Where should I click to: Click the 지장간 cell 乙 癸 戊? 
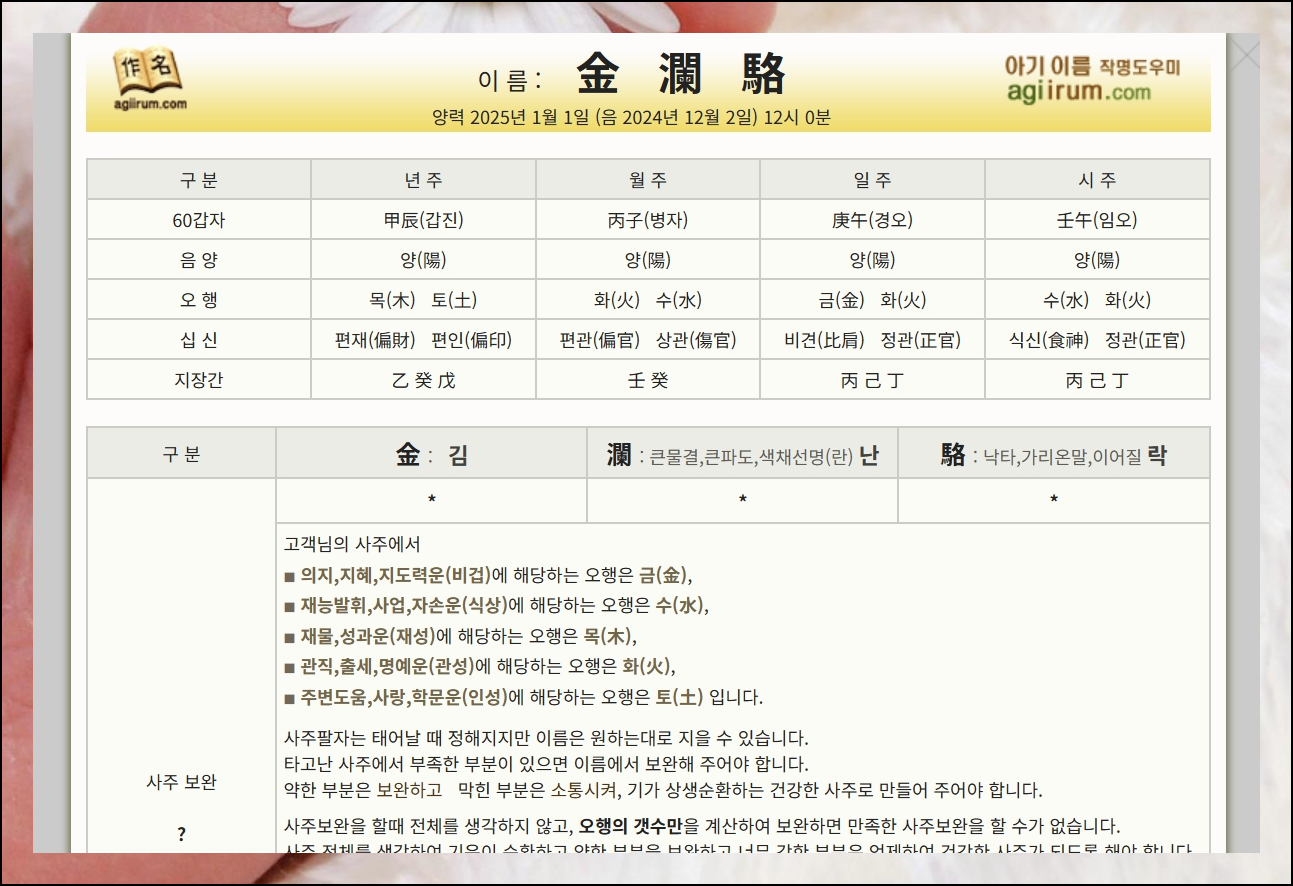[x=423, y=380]
